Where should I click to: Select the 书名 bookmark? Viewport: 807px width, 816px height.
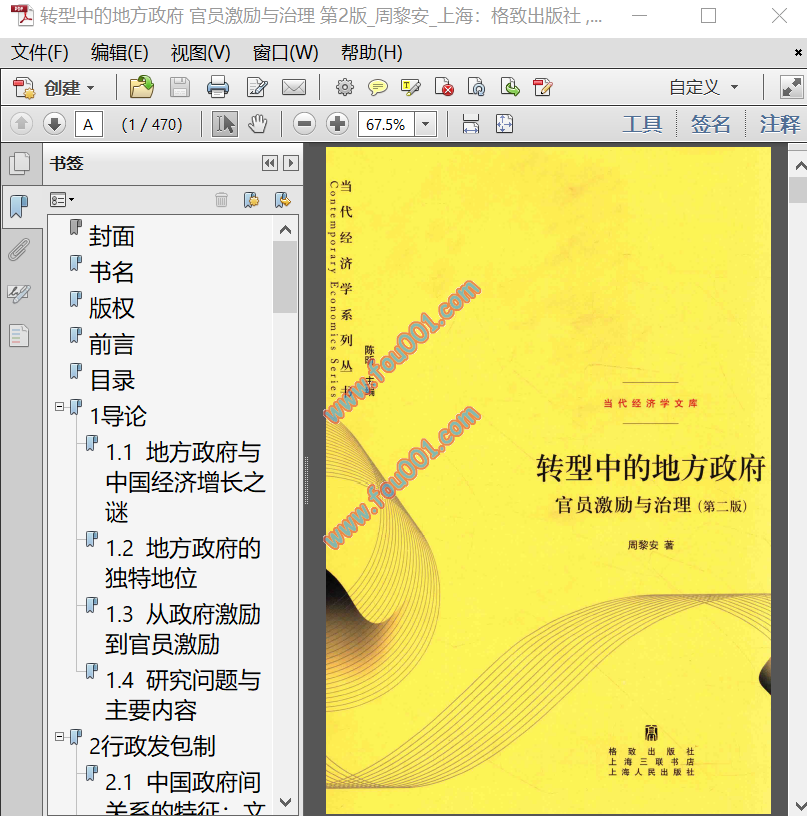112,272
